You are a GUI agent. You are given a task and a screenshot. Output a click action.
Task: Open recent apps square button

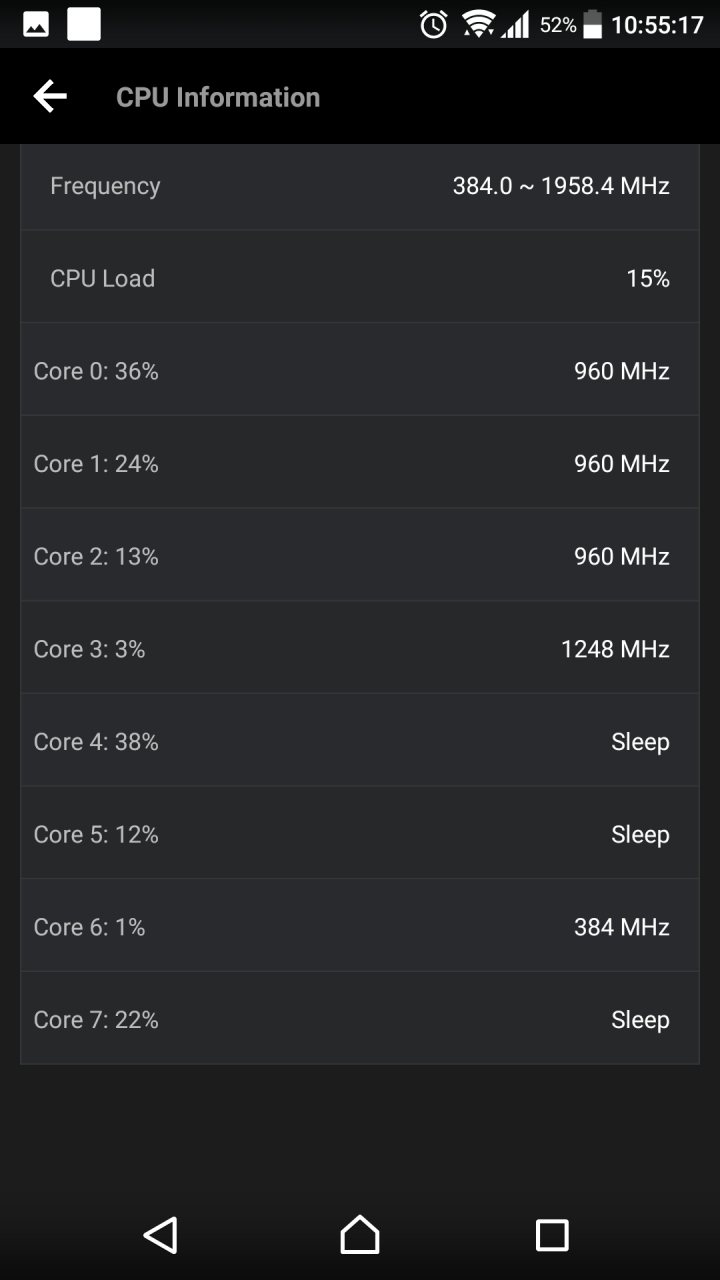point(552,1235)
